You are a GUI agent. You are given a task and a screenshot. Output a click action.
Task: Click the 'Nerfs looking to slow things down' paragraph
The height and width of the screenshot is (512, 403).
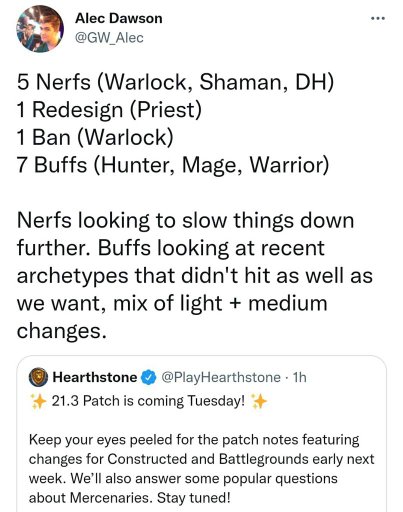click(195, 275)
